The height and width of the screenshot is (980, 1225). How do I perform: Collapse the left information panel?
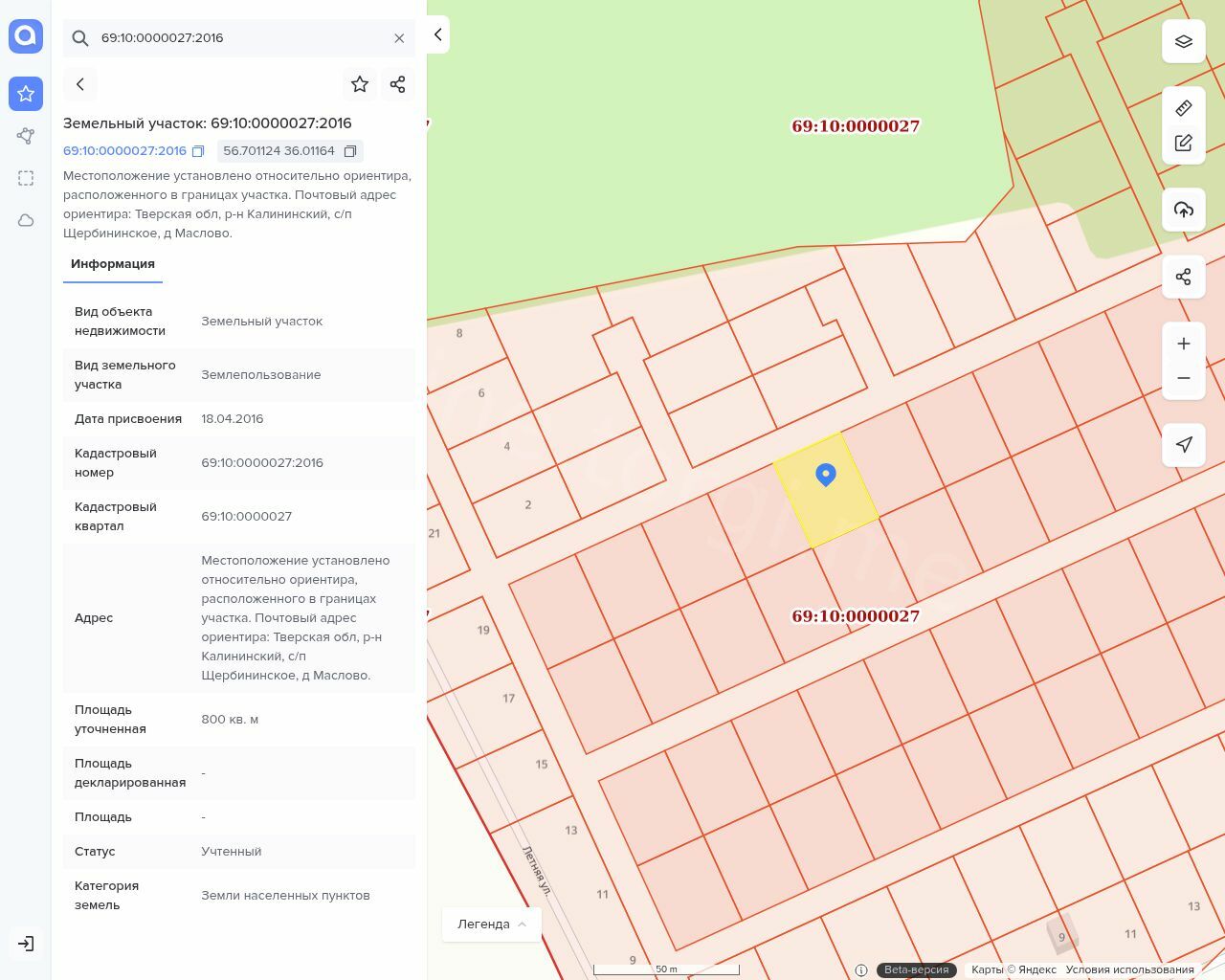point(437,34)
